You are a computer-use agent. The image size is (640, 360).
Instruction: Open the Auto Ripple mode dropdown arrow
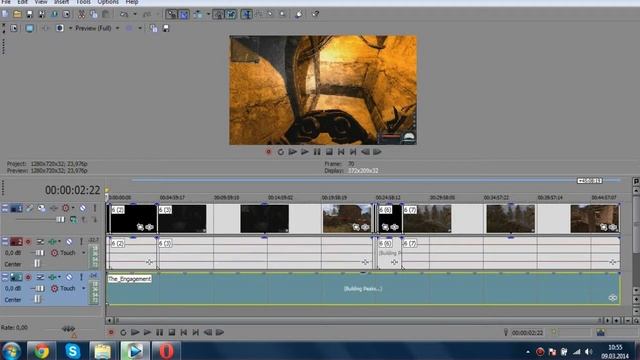(208, 14)
